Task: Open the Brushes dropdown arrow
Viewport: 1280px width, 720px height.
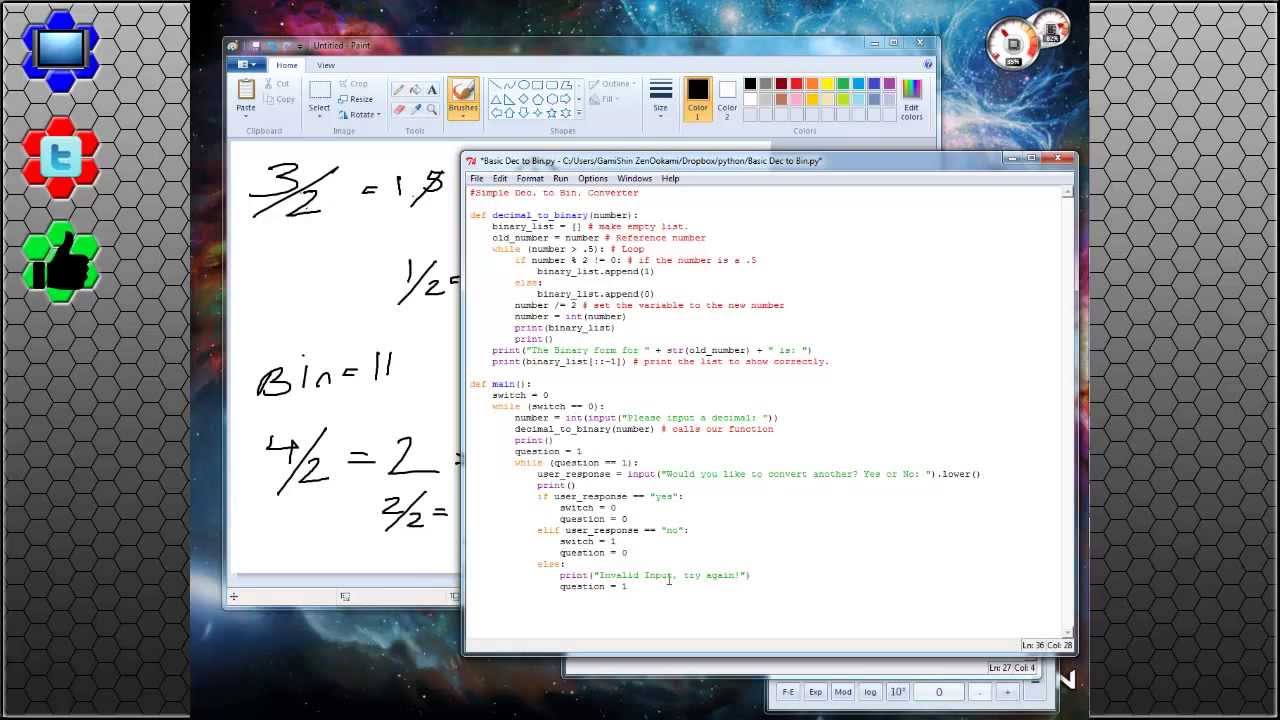Action: pos(463,115)
